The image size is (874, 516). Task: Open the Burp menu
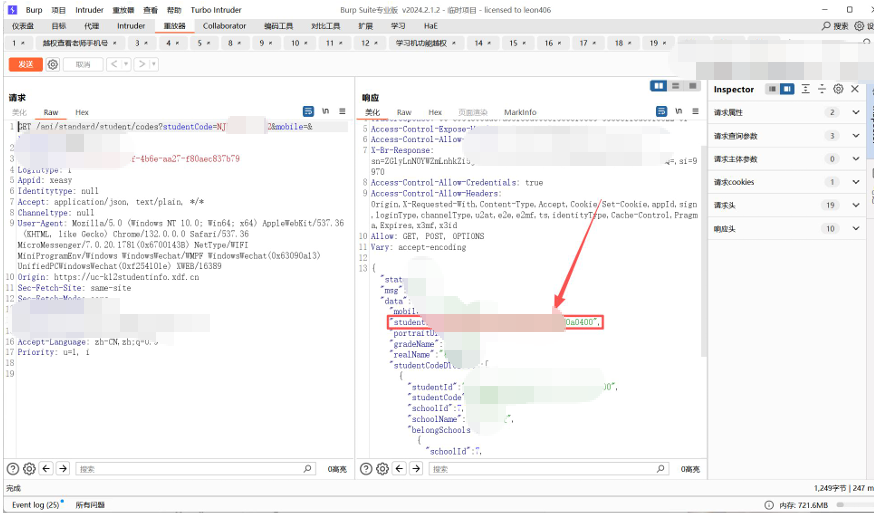[34, 10]
